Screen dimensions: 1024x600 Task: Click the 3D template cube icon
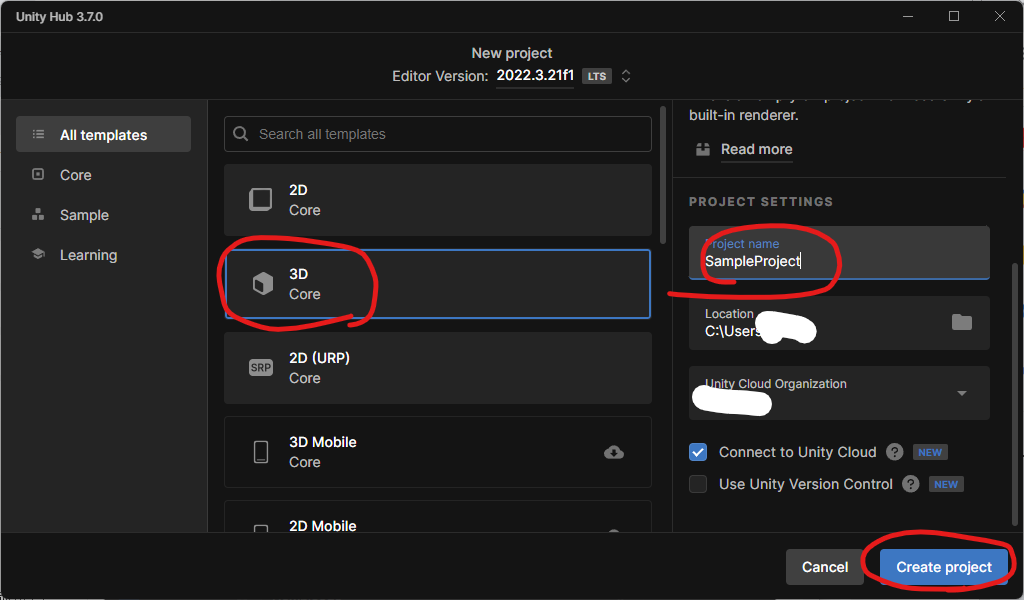tap(263, 283)
